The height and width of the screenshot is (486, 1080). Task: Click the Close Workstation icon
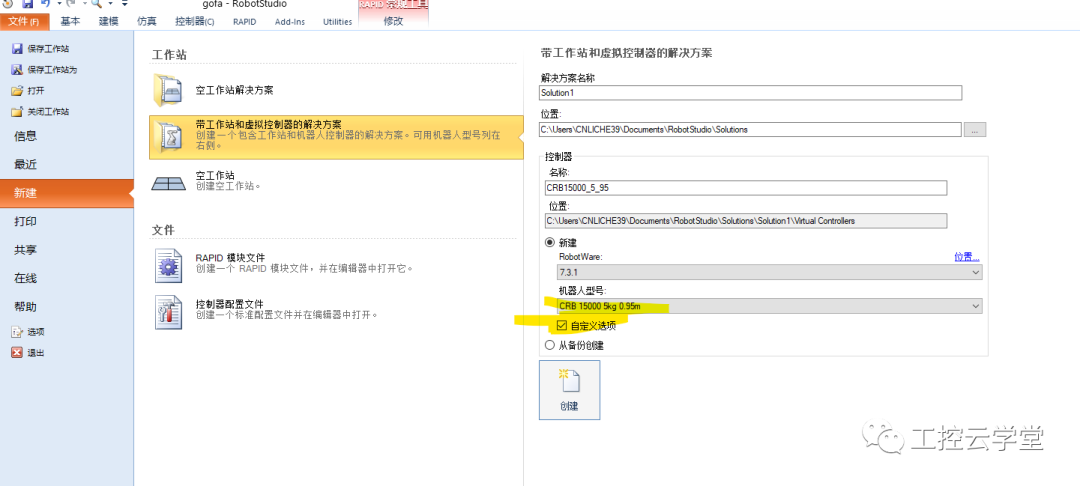[17, 112]
